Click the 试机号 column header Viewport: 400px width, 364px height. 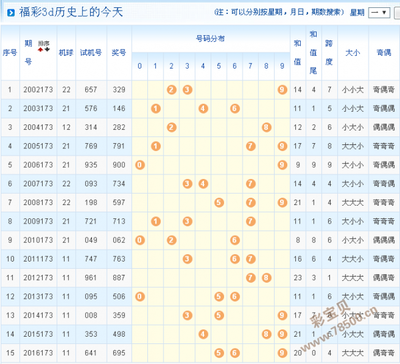pos(91,52)
